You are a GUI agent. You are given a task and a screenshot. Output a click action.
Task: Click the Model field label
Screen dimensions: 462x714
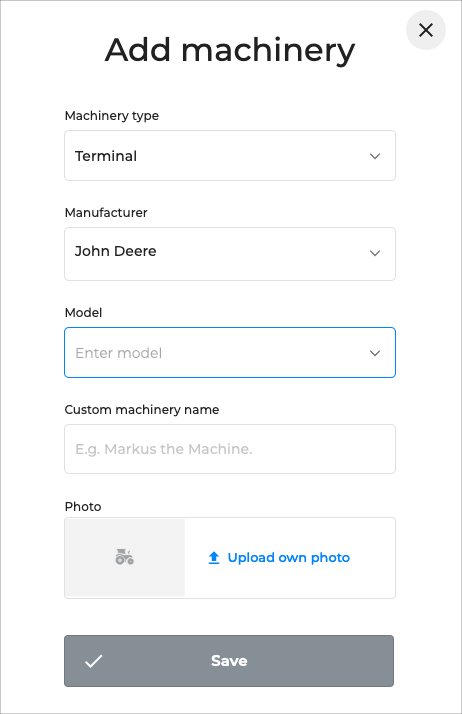point(83,313)
